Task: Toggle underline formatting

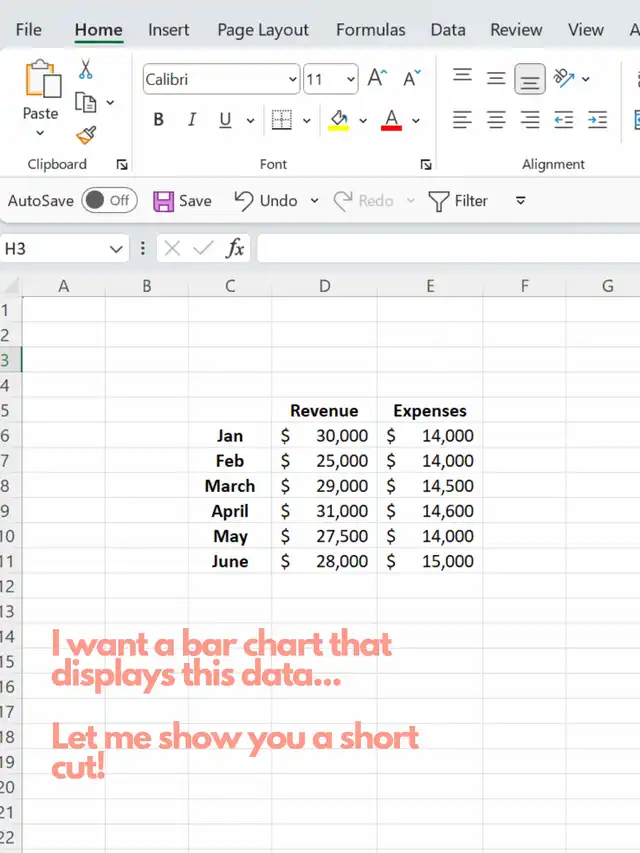Action: tap(224, 120)
